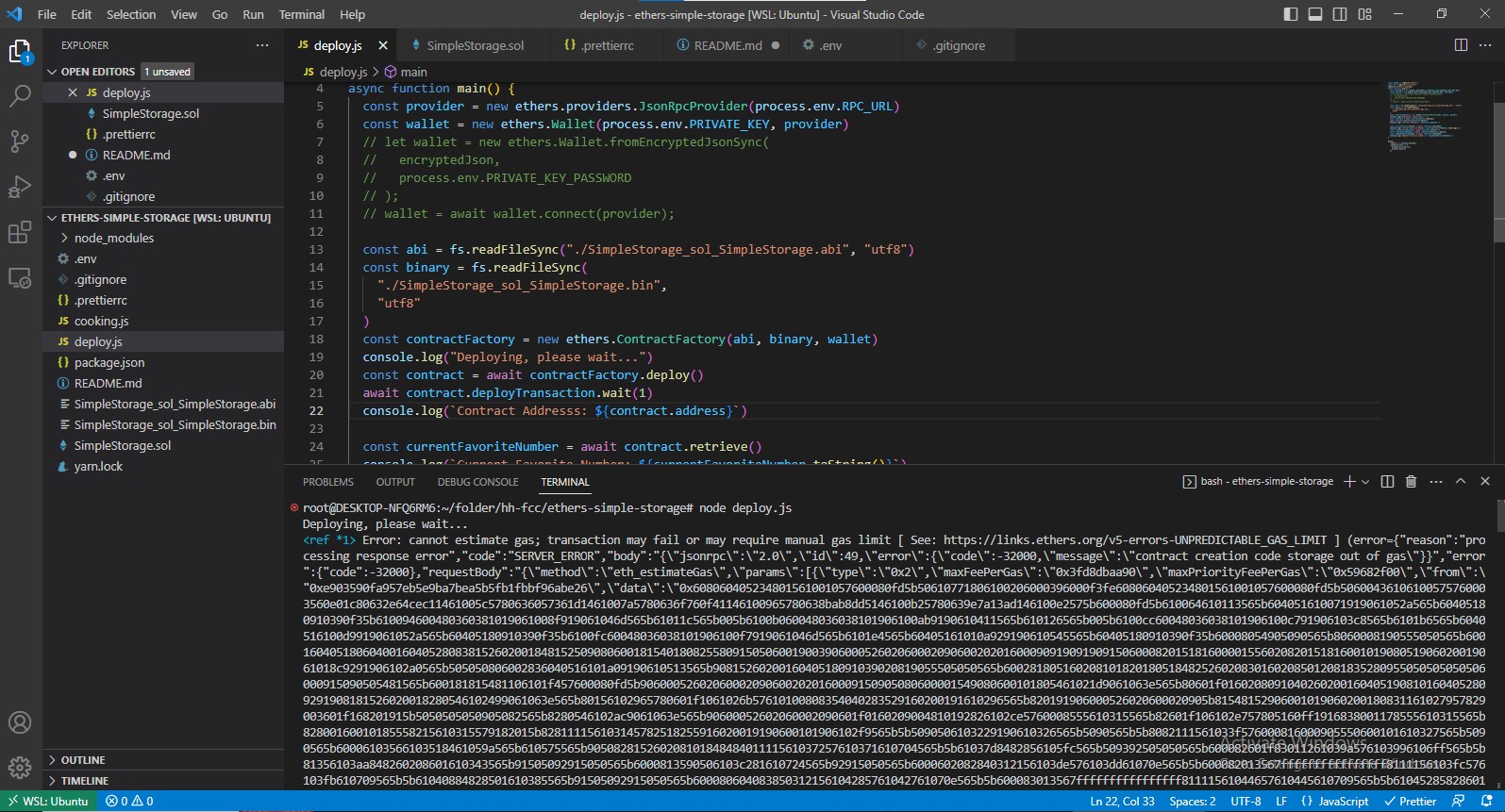The image size is (1505, 812).
Task: Click the UTF-8 encoding status item
Action: pos(1246,802)
